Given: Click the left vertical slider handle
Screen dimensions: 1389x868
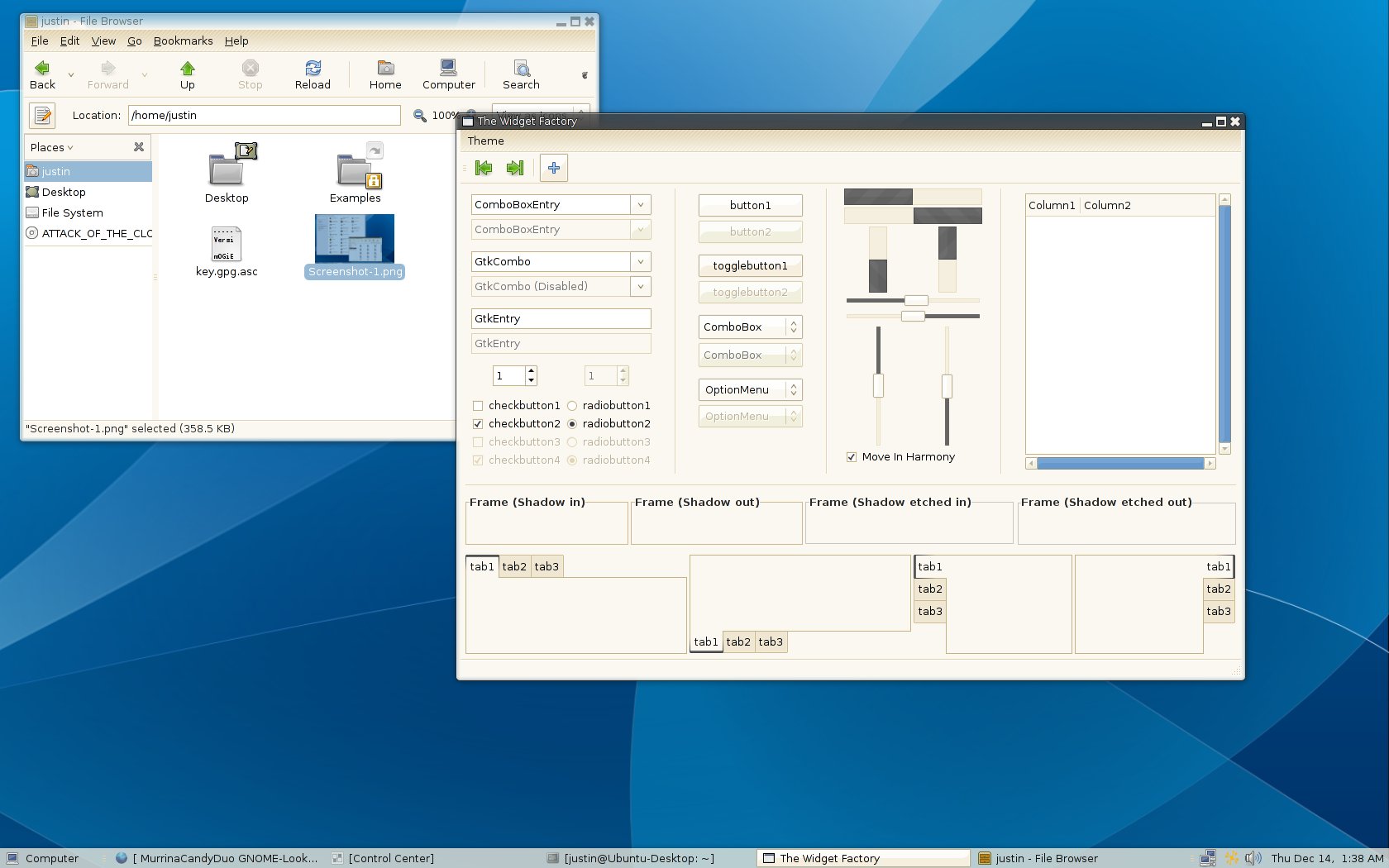Looking at the screenshot, I should point(878,385).
